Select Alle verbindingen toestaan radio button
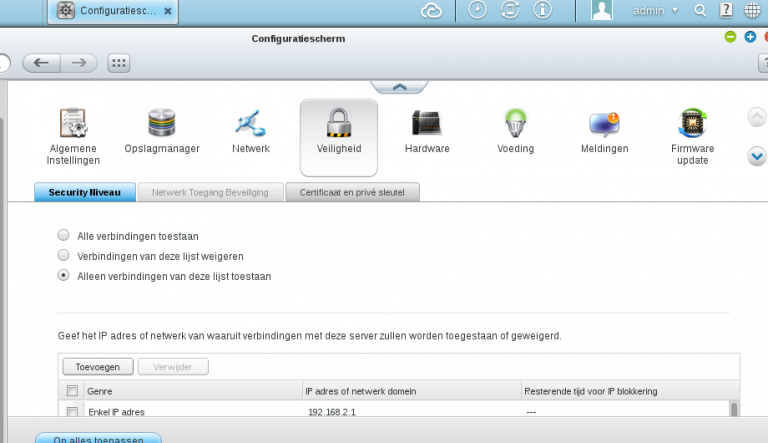The width and height of the screenshot is (768, 443). tap(63, 235)
